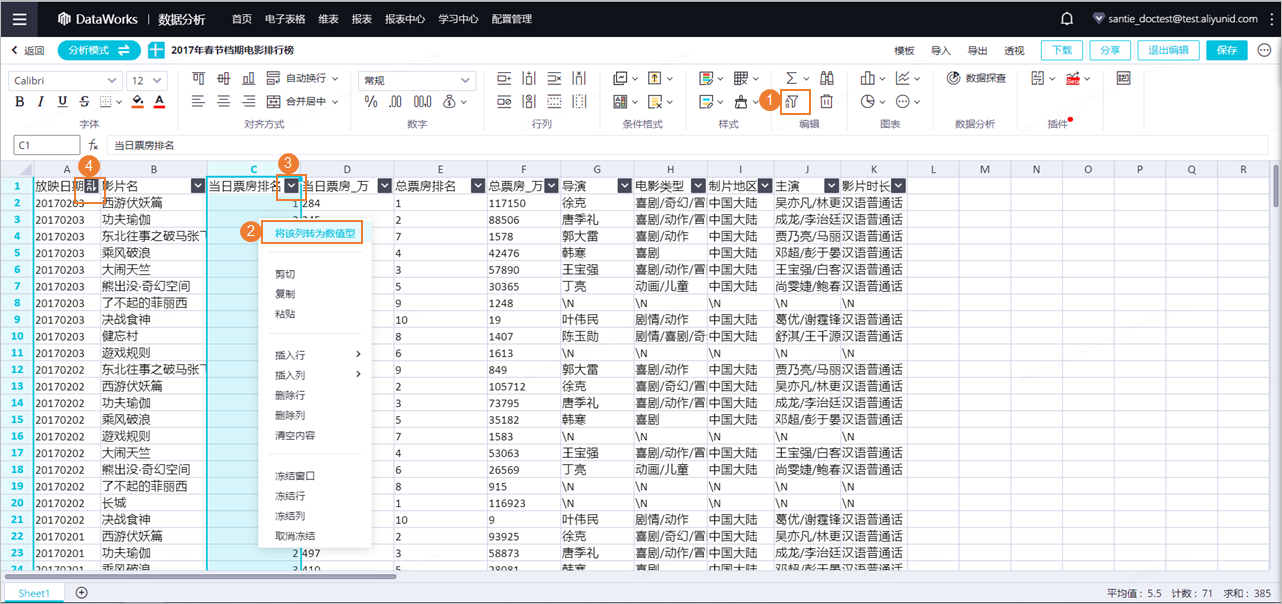1282x604 pixels.
Task: Select 复制 in the context menu
Action: pos(286,294)
